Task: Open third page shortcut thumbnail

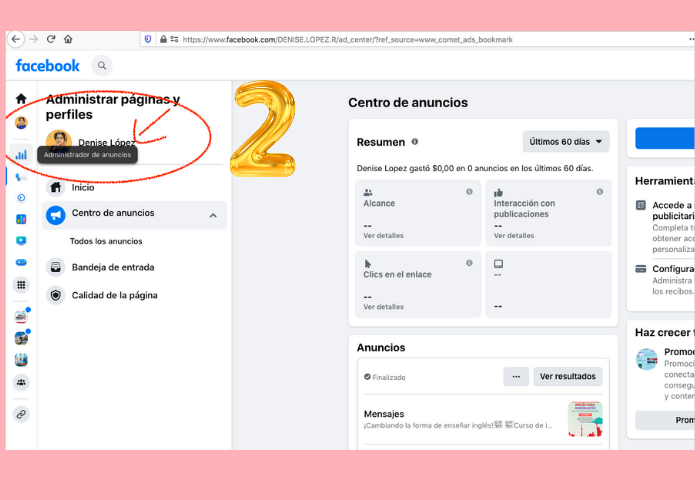Action: 21,360
